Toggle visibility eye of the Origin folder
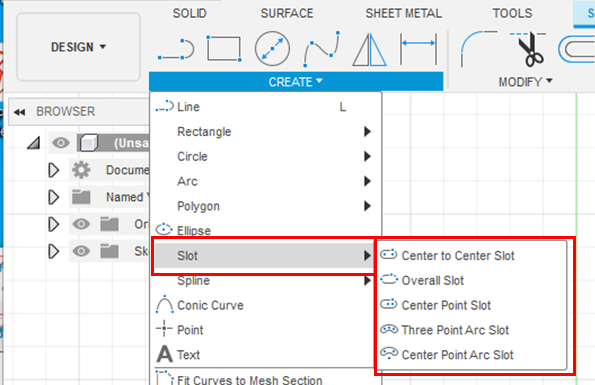The width and height of the screenshot is (595, 385). (x=81, y=224)
